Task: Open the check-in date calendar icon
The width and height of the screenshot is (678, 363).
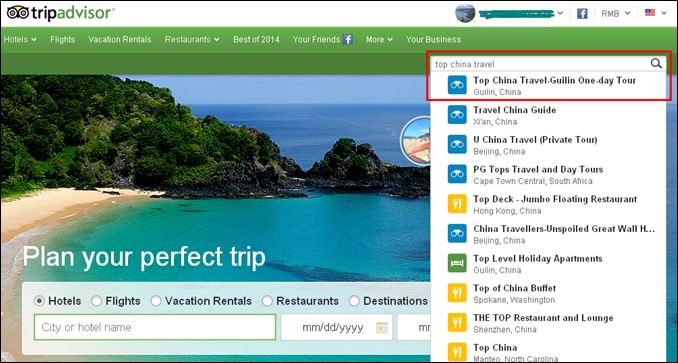Action: point(381,328)
